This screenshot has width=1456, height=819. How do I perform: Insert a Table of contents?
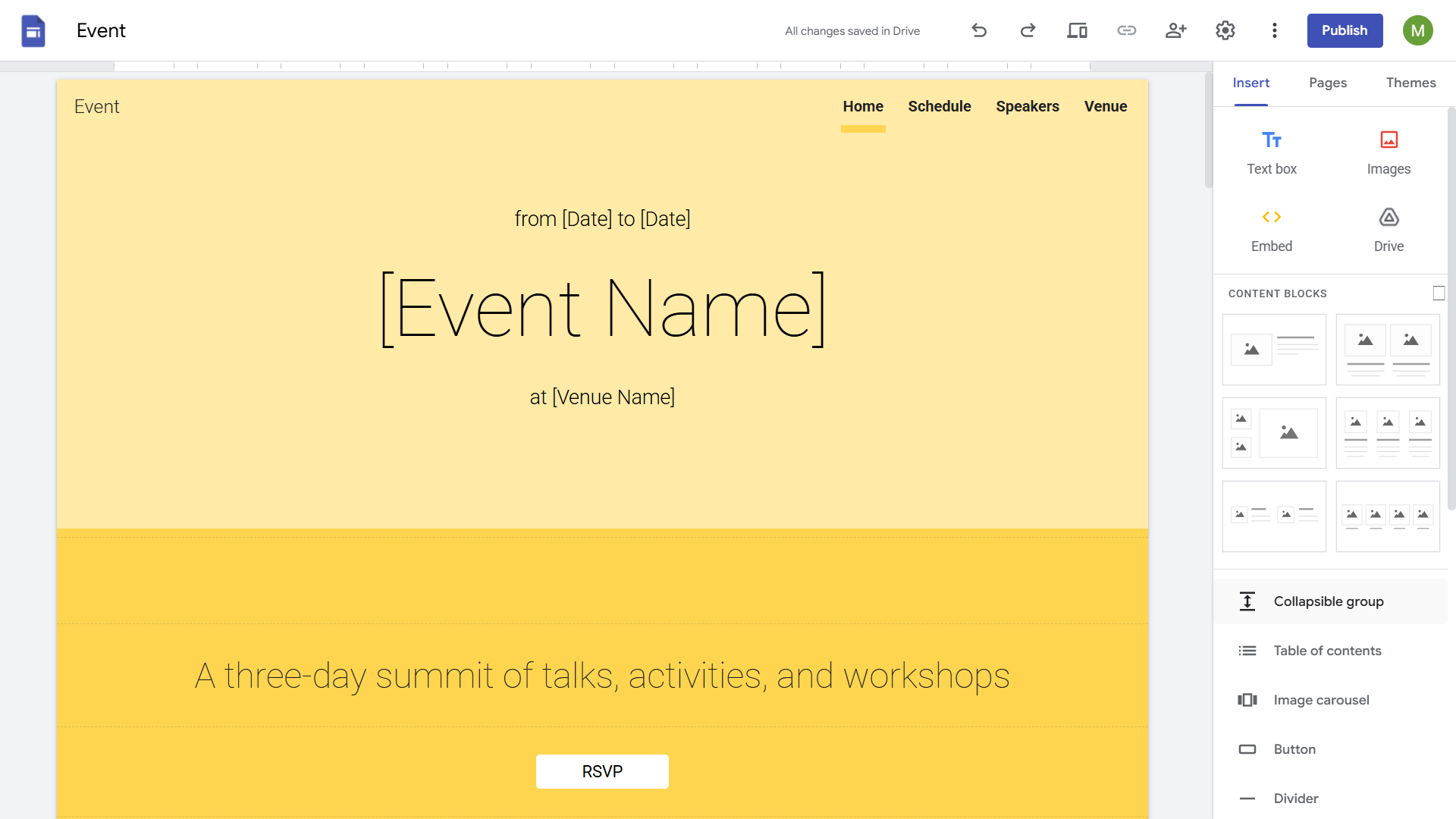[x=1327, y=650]
